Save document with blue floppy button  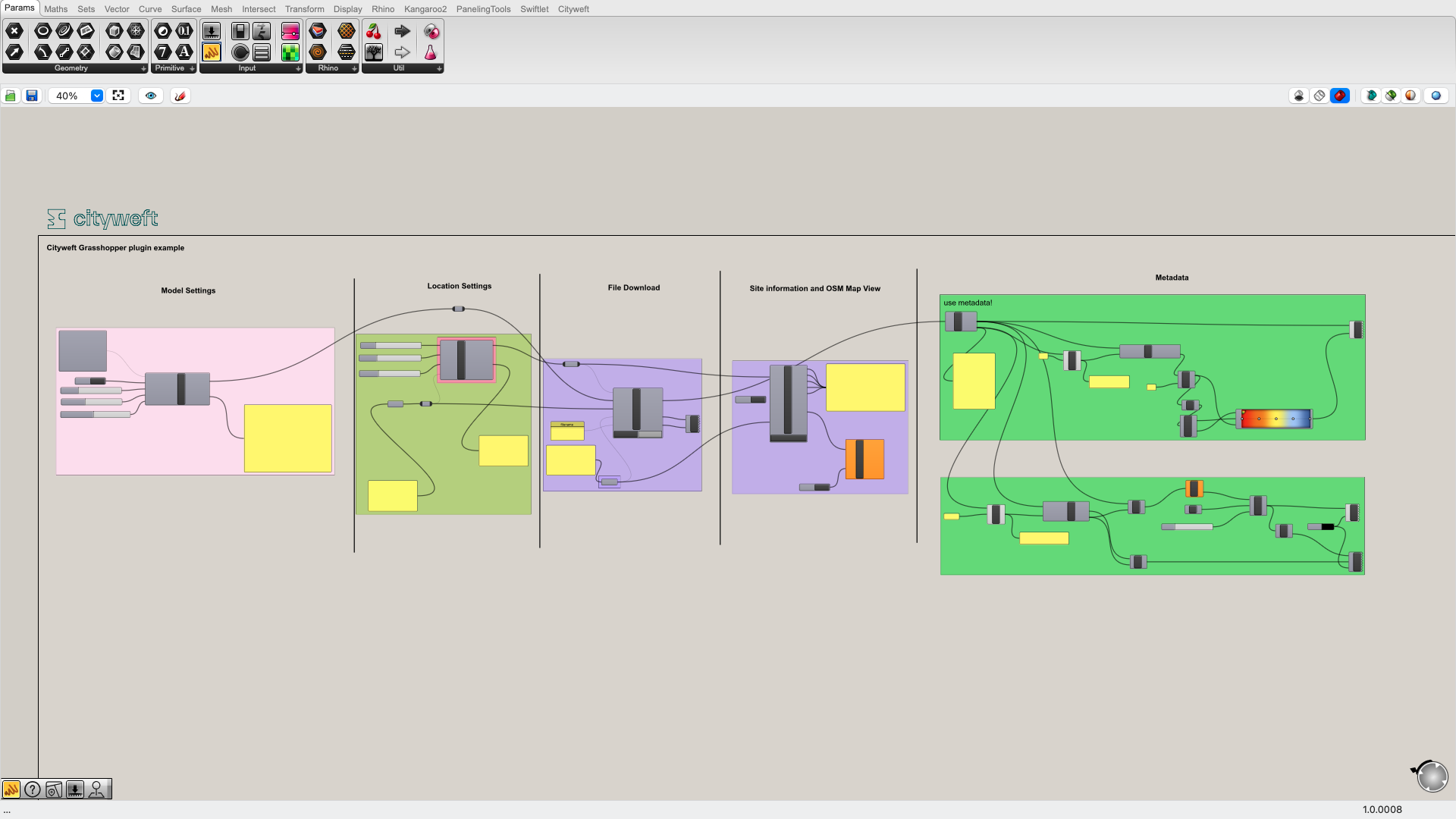(32, 96)
